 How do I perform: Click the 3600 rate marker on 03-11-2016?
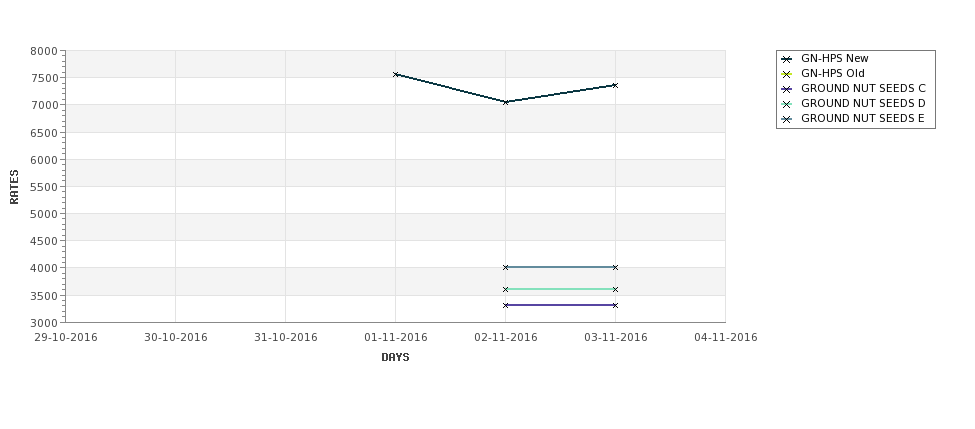616,289
